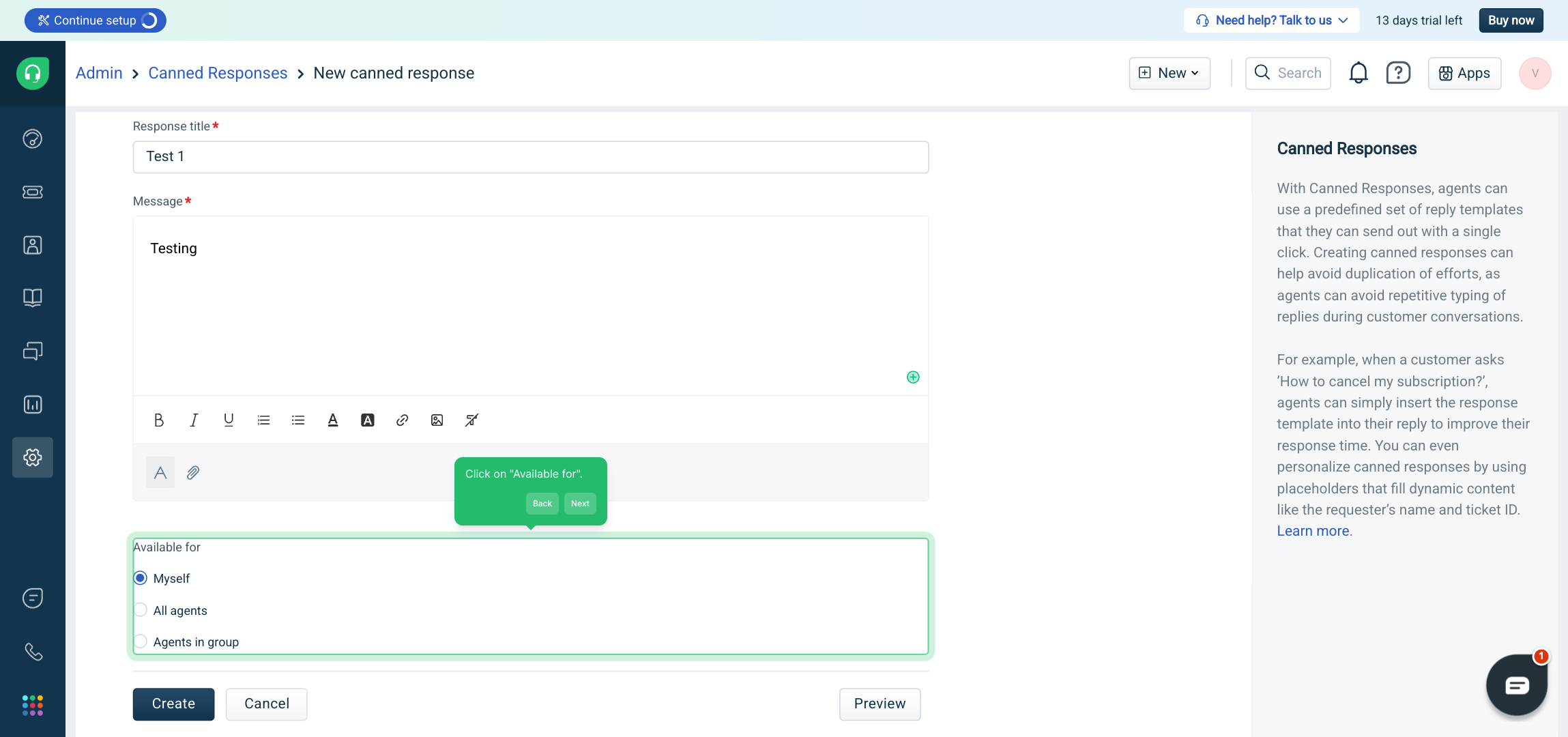Click the attachment paperclip icon

(x=193, y=472)
